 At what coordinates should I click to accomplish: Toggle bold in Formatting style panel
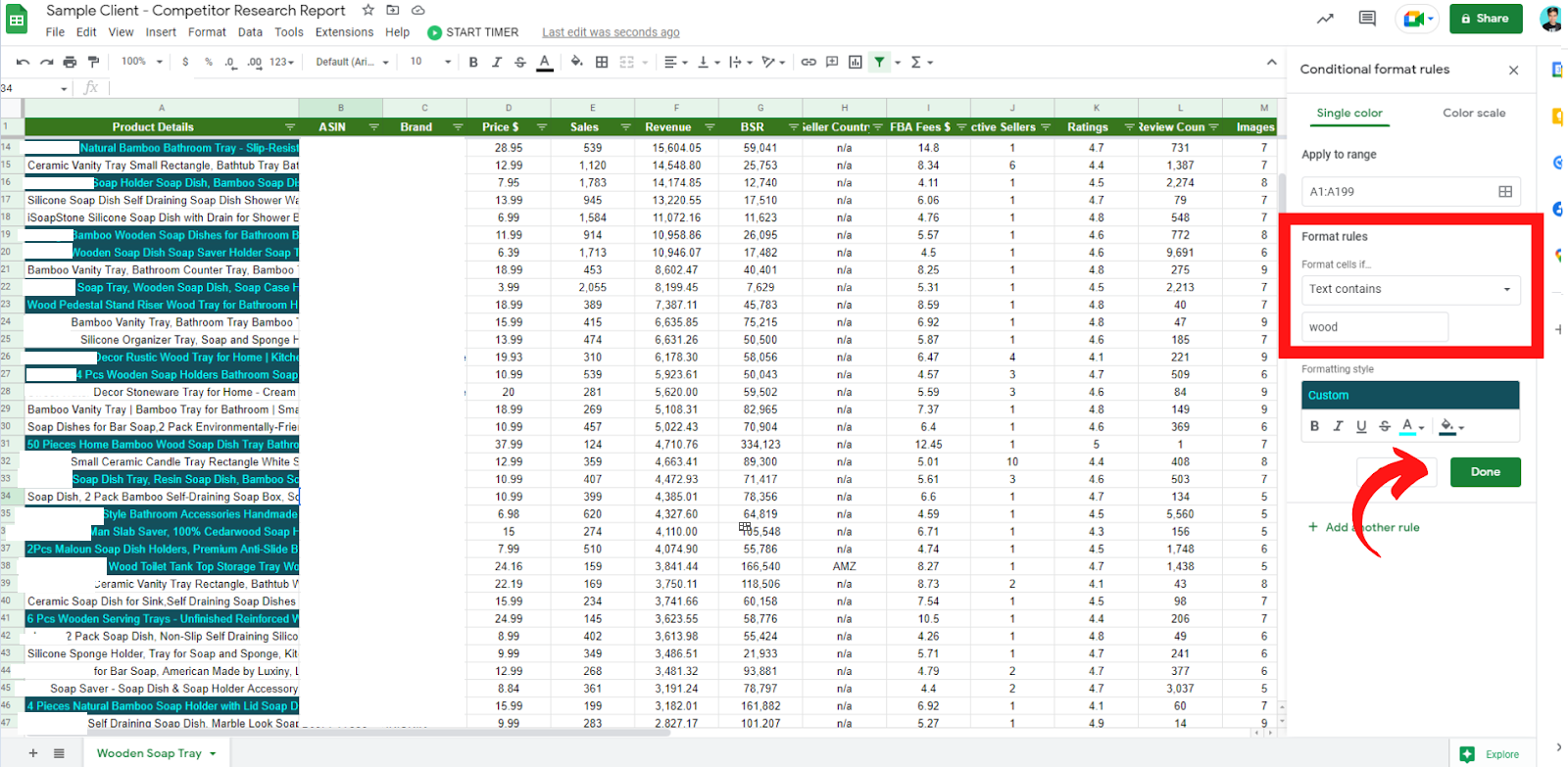(x=1314, y=426)
